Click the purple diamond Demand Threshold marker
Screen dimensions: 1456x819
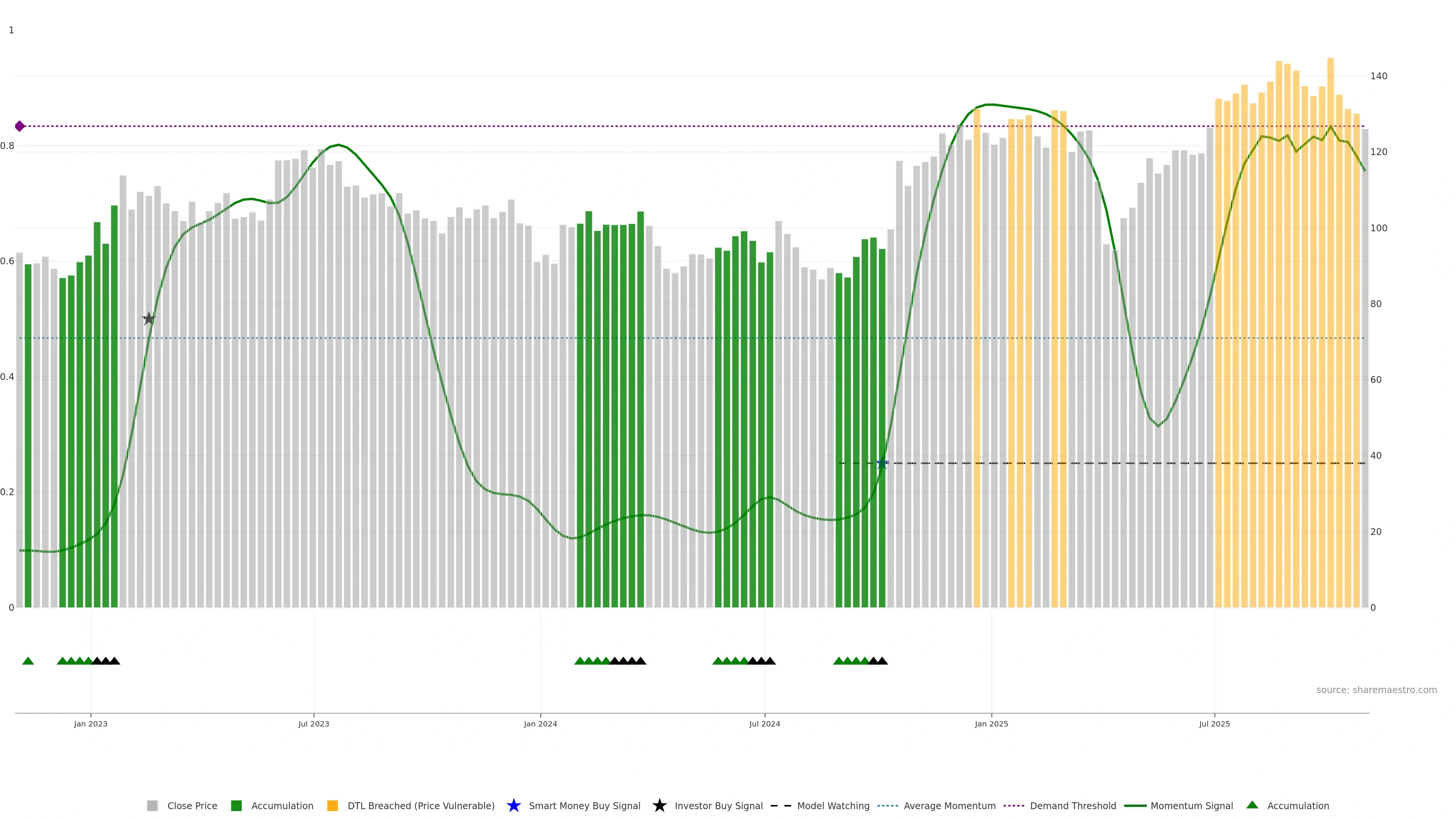20,126
